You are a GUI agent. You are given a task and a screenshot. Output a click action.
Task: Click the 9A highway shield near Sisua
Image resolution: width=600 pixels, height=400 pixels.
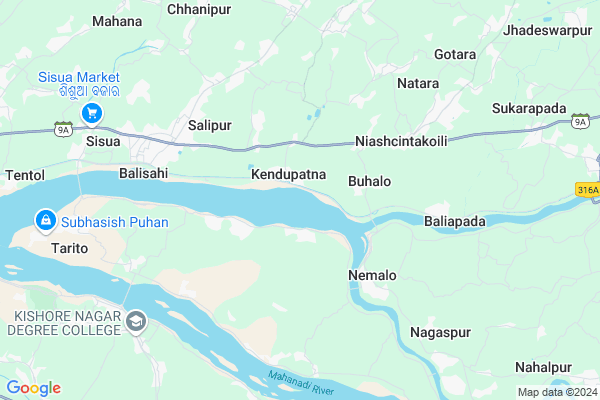[64, 129]
